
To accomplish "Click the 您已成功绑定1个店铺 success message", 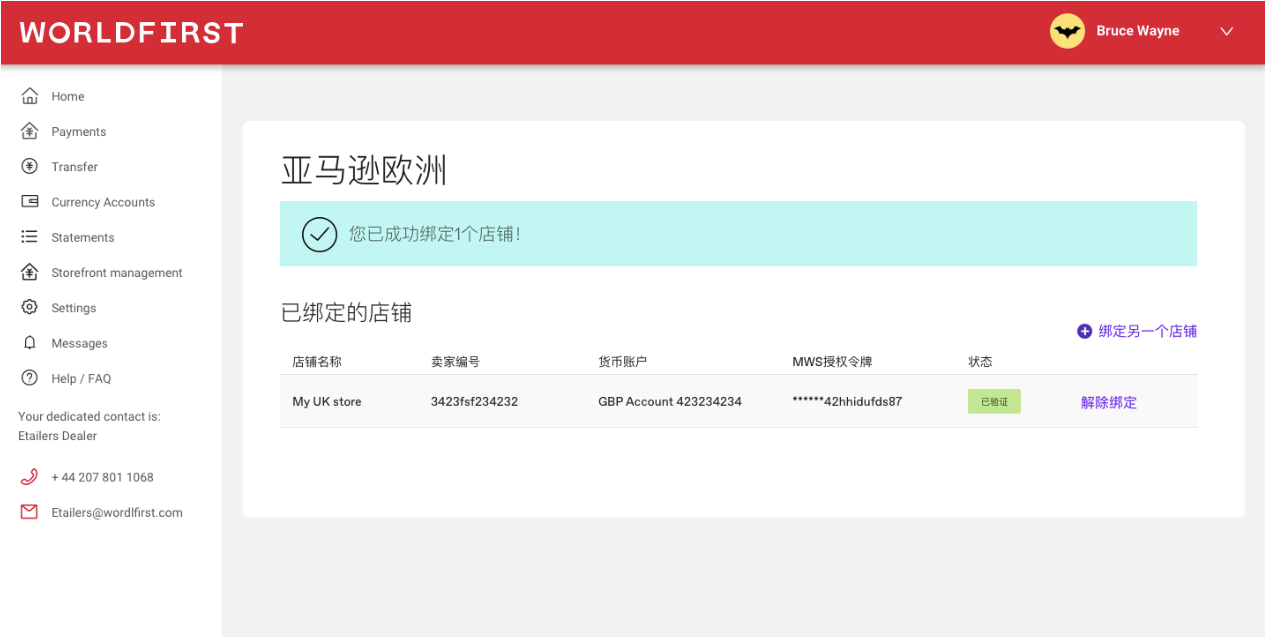I will 435,234.
